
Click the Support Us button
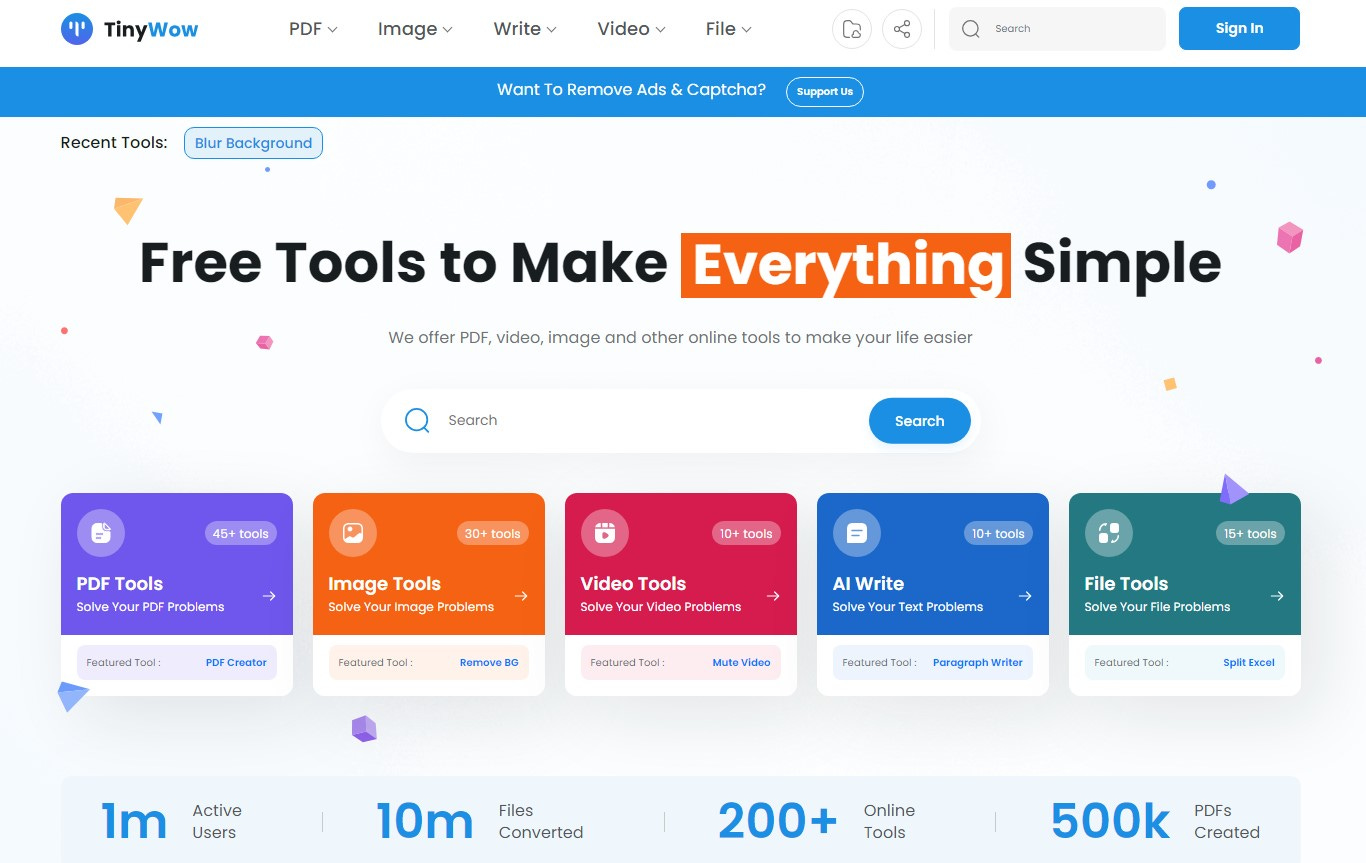pos(825,91)
